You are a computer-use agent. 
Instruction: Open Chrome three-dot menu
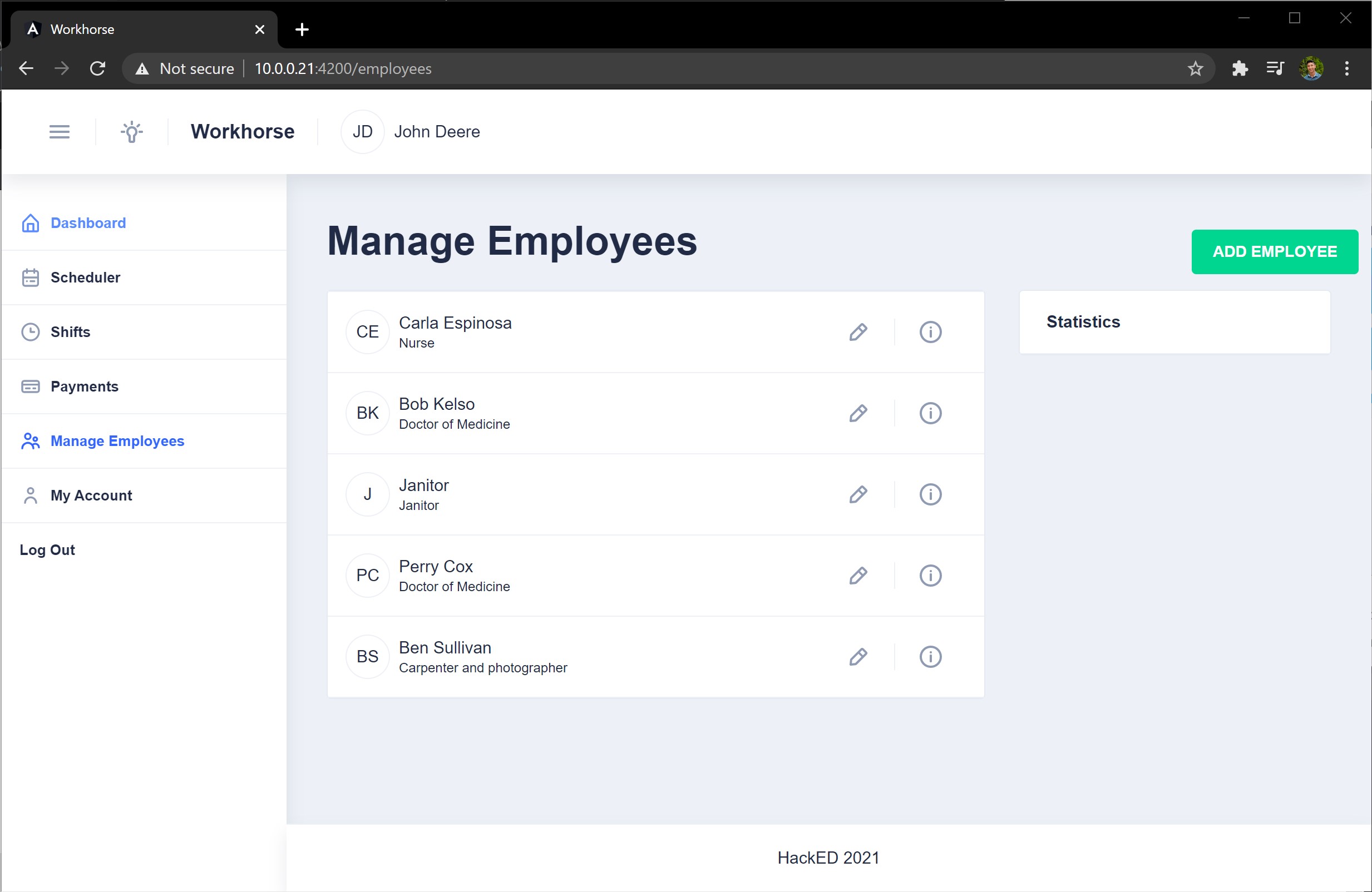coord(1346,68)
